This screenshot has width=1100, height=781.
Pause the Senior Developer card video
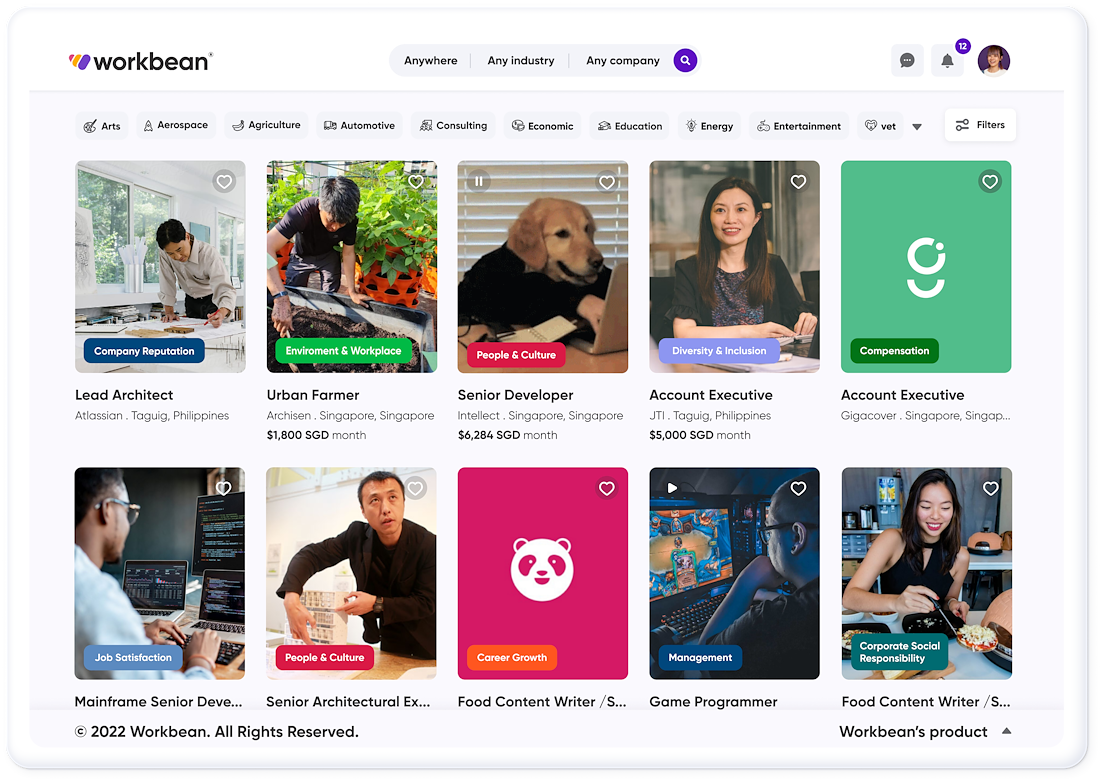(478, 182)
